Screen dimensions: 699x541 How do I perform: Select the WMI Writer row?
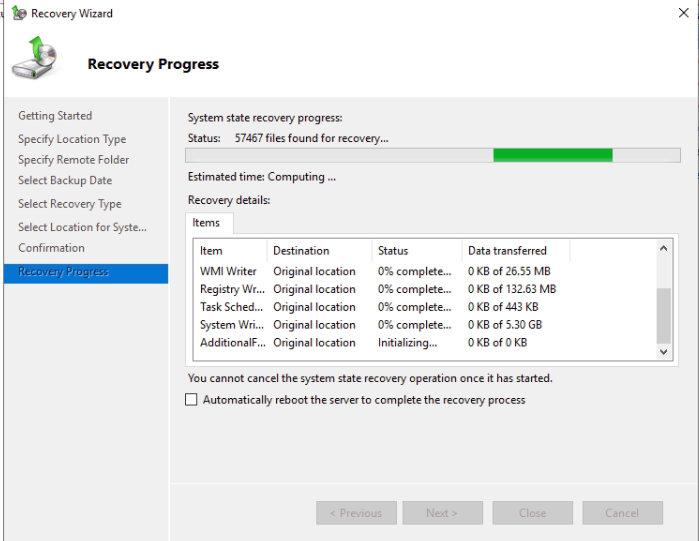pyautogui.click(x=228, y=271)
